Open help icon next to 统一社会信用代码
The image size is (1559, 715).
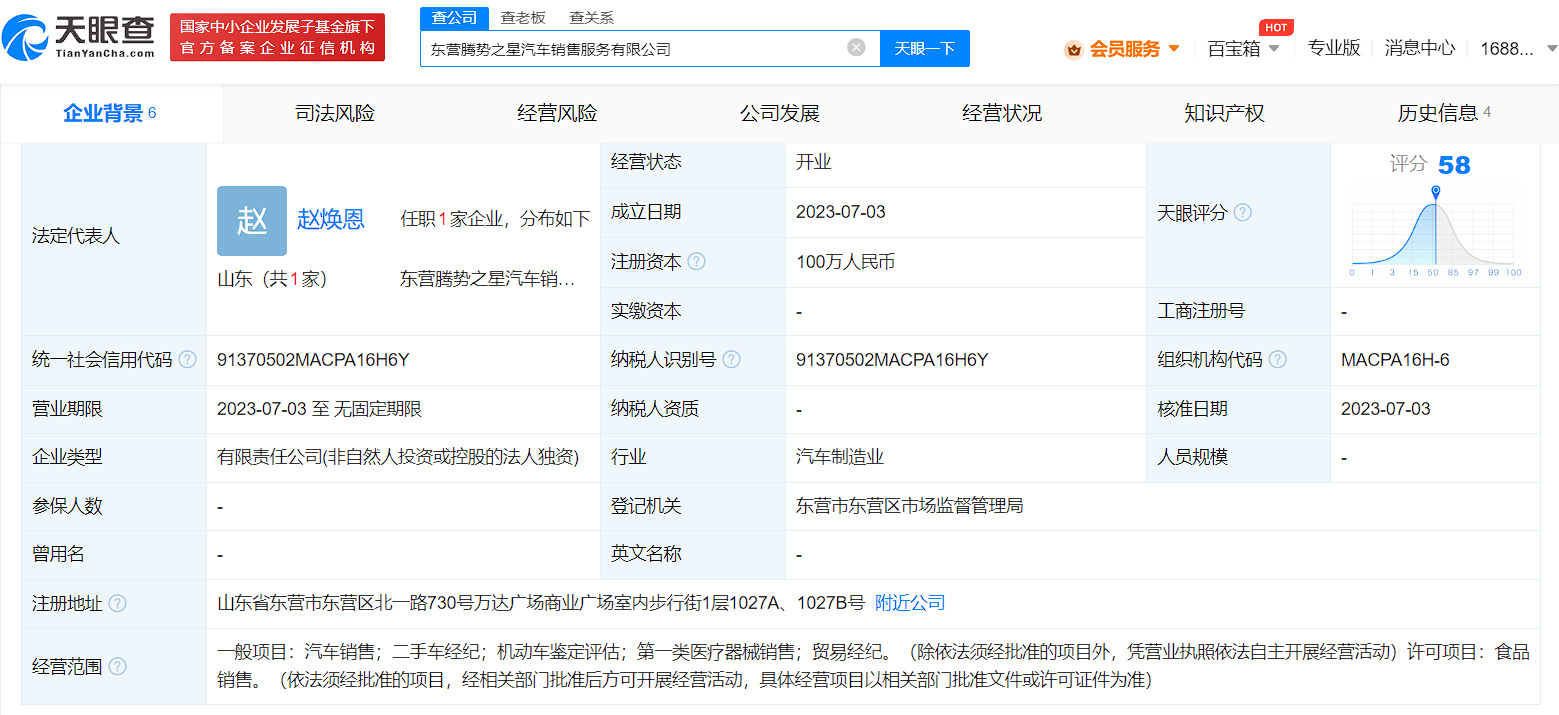(x=187, y=360)
